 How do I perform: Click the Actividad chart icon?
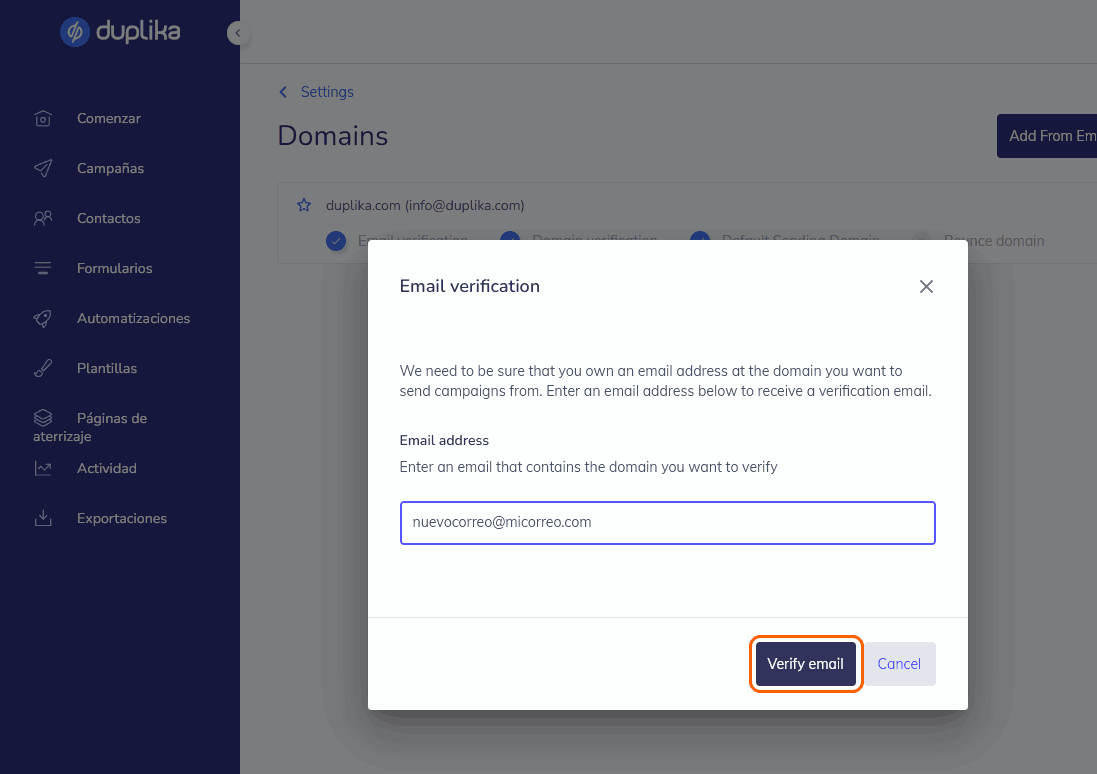tap(42, 468)
